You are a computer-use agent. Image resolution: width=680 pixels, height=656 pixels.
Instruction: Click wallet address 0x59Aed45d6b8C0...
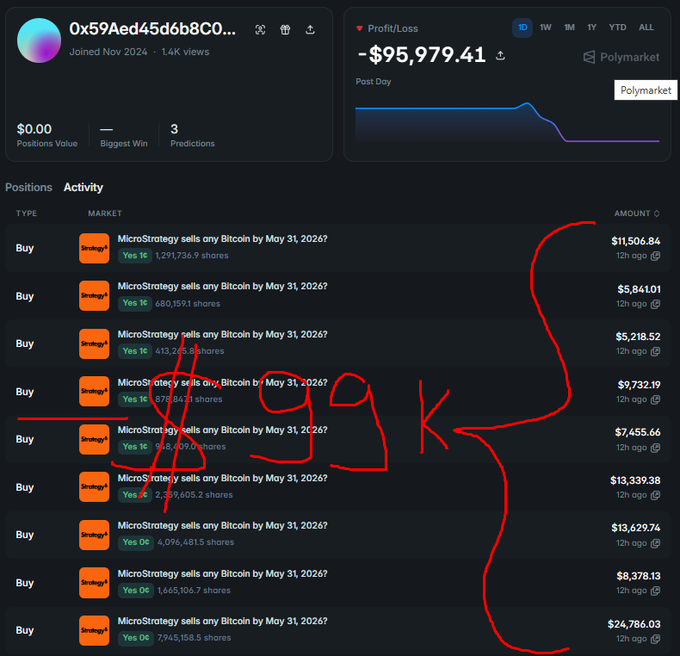coord(153,29)
